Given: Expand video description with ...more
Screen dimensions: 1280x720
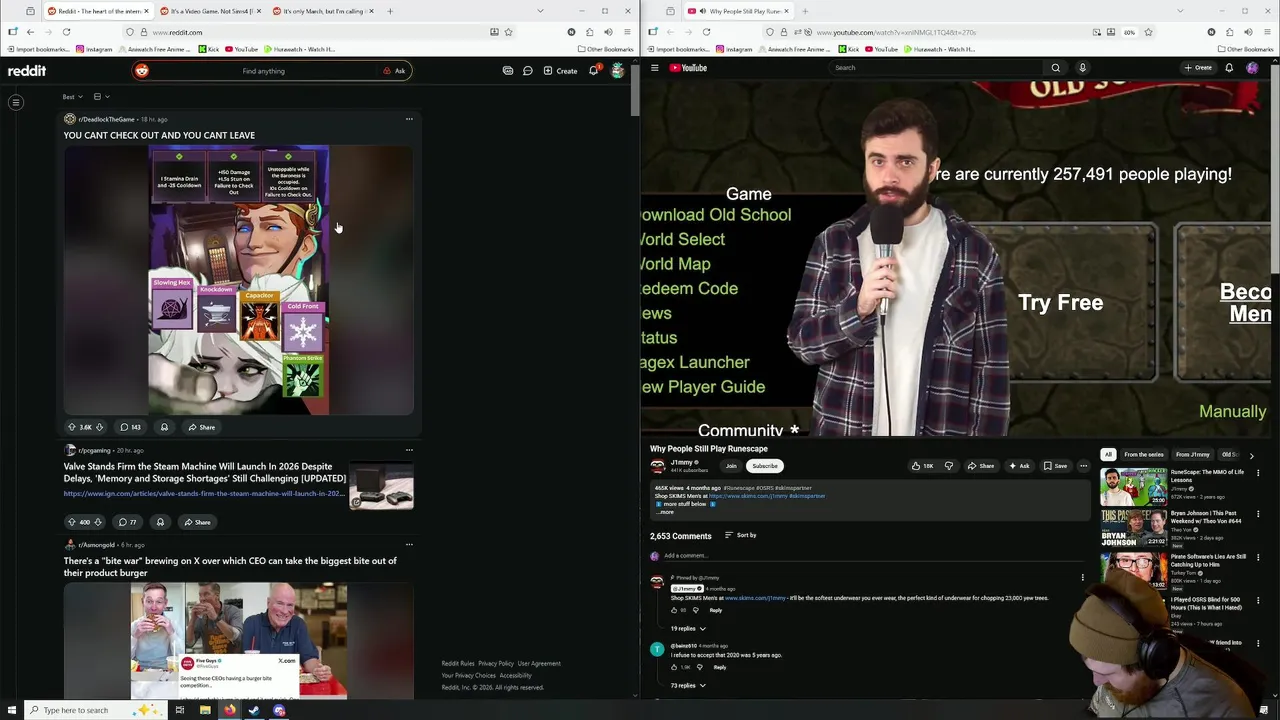Looking at the screenshot, I should pyautogui.click(x=666, y=512).
